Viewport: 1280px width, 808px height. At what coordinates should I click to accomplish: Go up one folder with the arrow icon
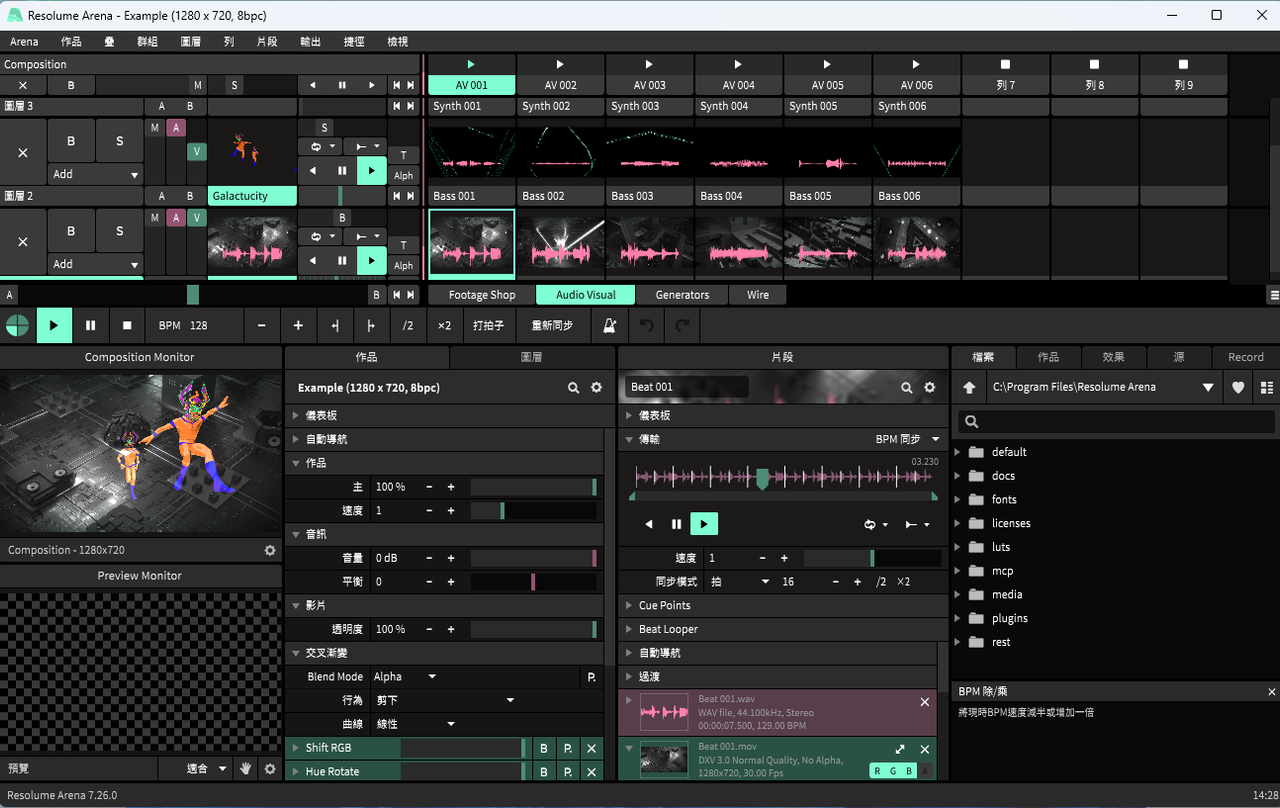click(x=969, y=387)
